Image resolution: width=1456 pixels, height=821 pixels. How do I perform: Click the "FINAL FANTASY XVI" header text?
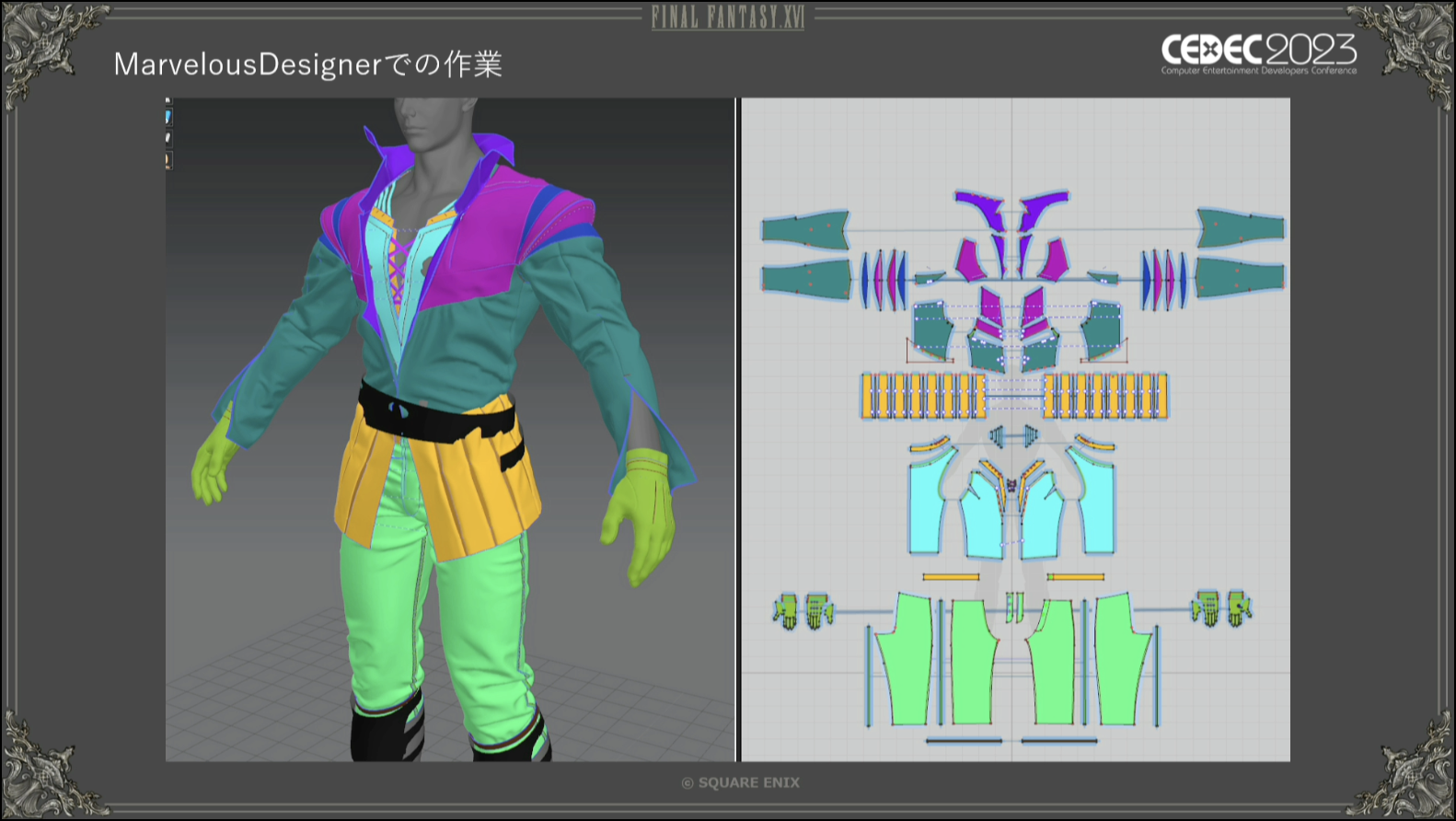tap(728, 17)
